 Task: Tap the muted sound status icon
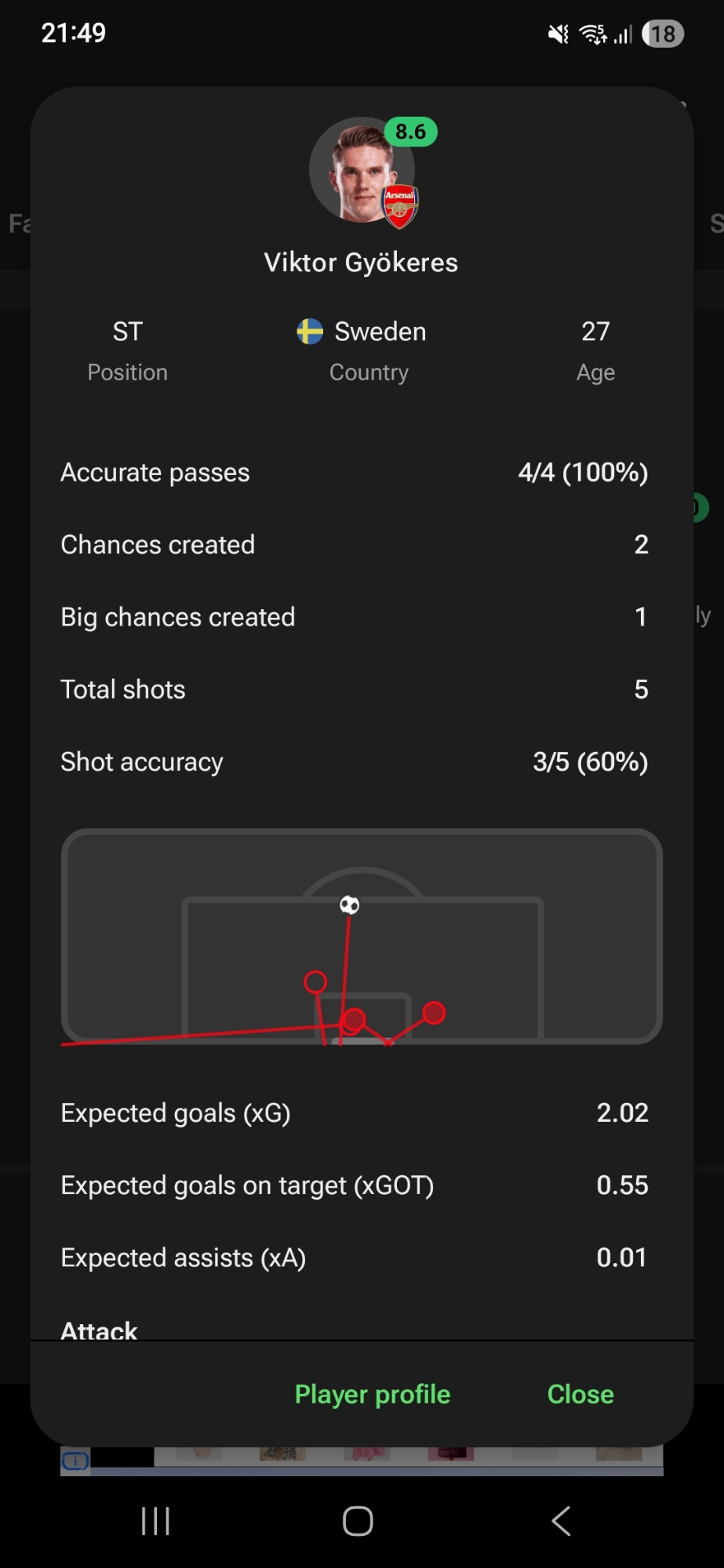(558, 34)
